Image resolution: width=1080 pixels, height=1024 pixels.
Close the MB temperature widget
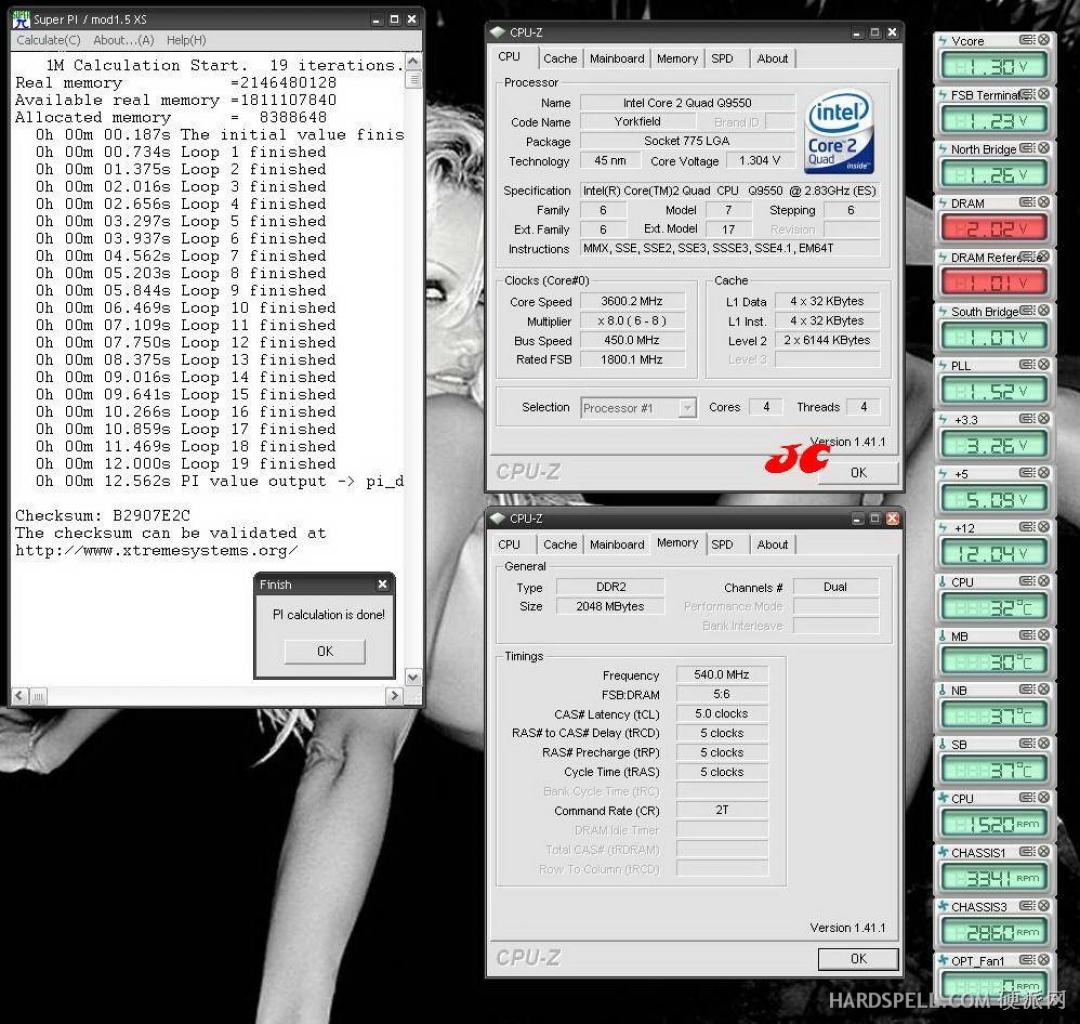(x=1043, y=635)
